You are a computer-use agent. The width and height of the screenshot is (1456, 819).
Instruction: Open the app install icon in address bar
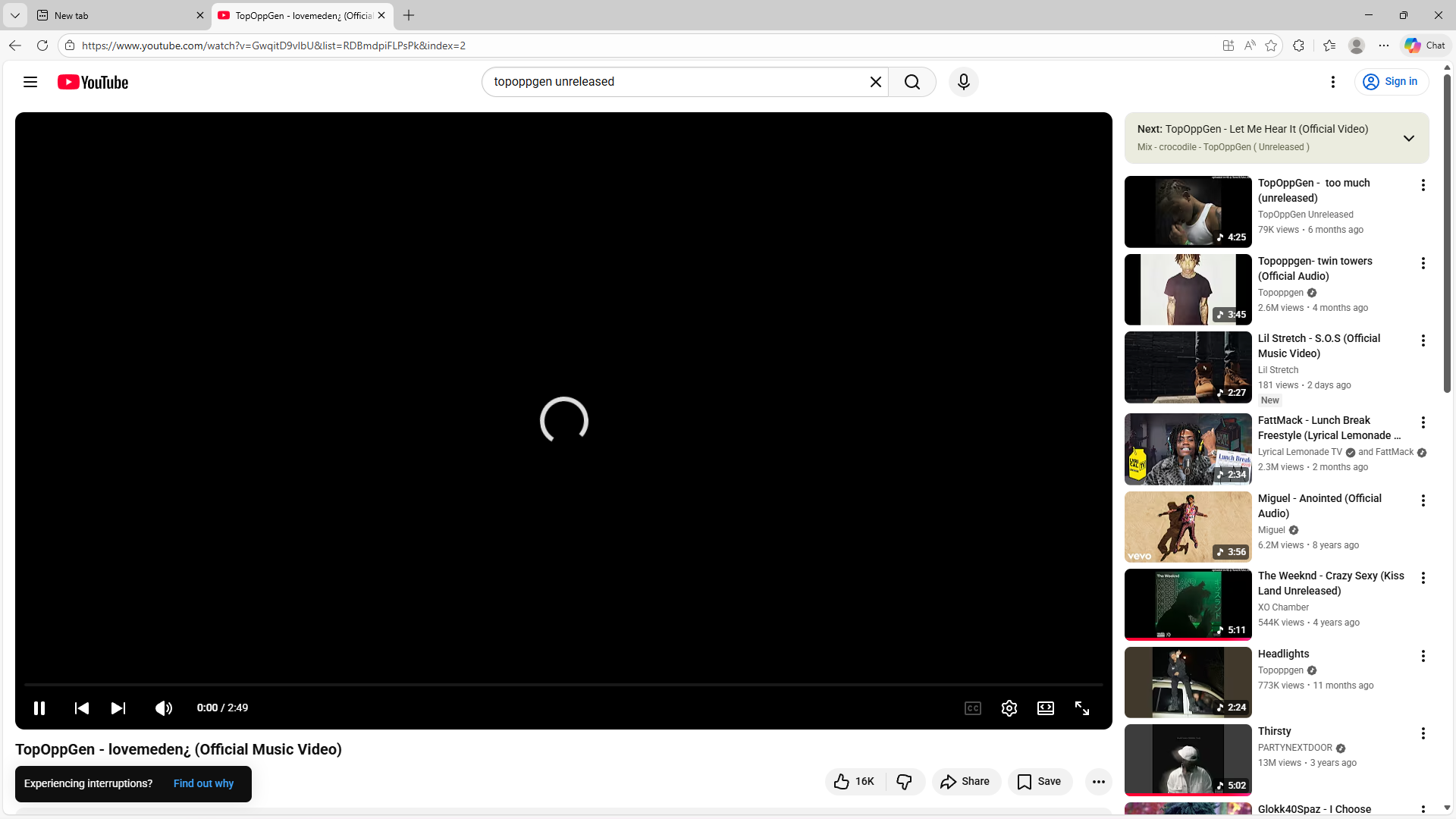coord(1228,45)
